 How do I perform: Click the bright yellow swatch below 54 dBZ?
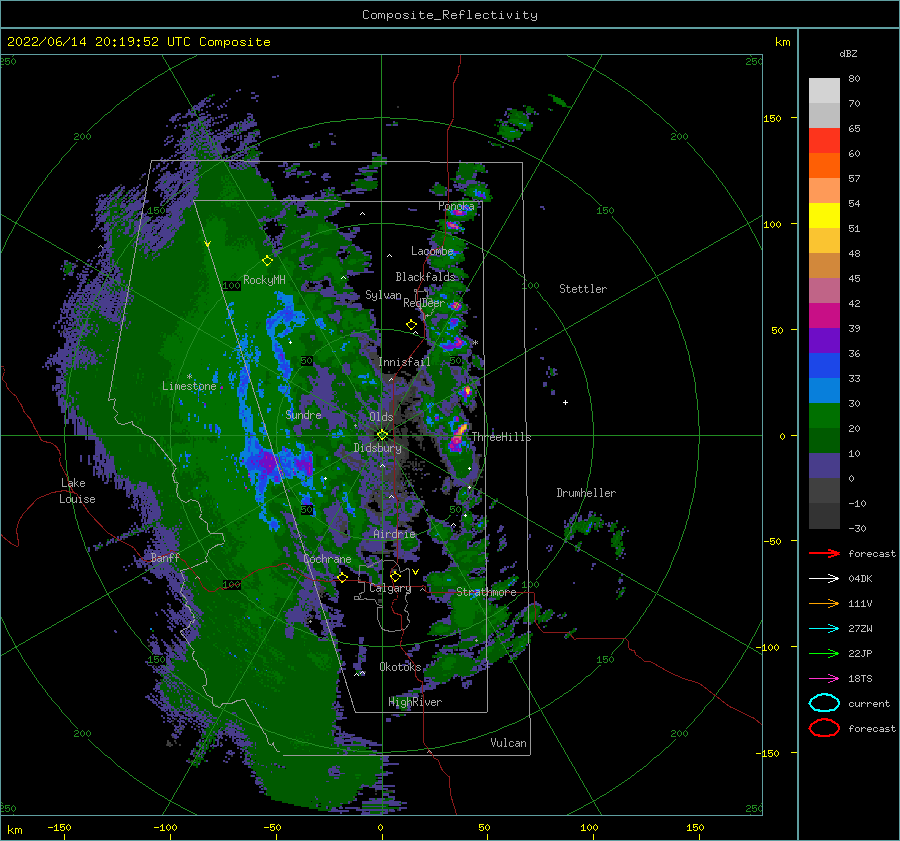824,216
